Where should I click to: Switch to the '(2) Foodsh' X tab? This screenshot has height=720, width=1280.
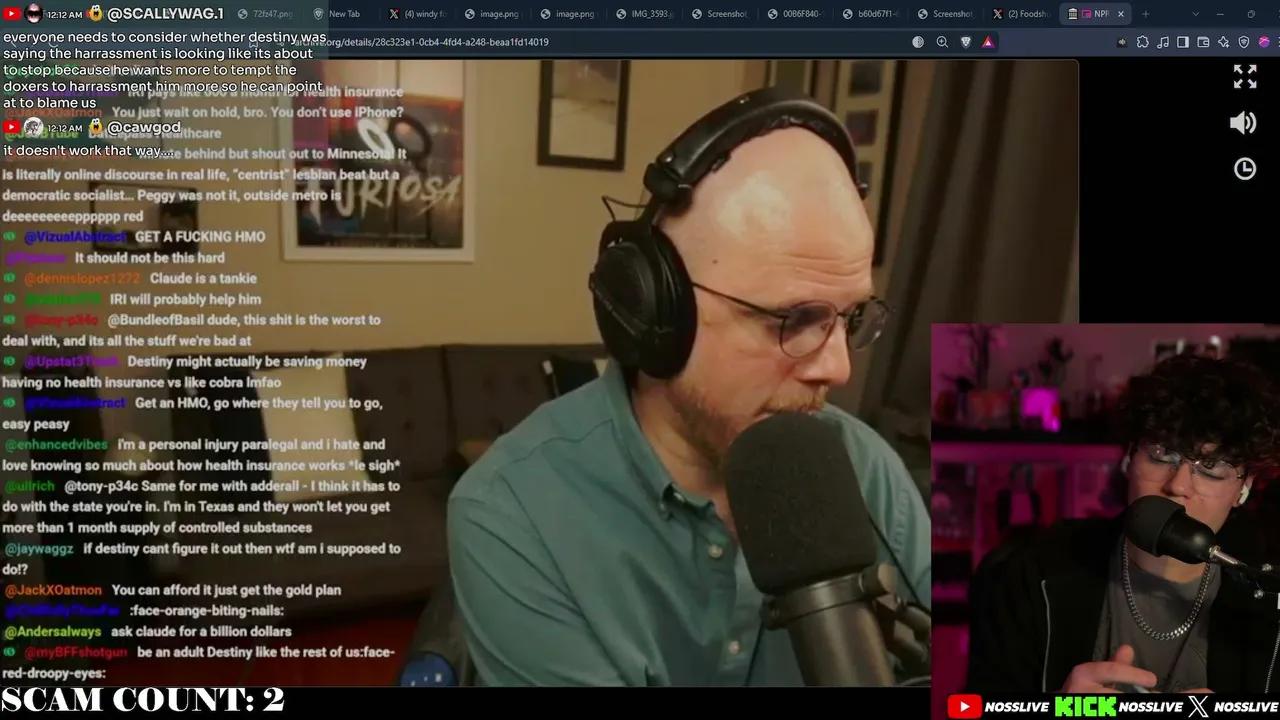pos(1019,14)
